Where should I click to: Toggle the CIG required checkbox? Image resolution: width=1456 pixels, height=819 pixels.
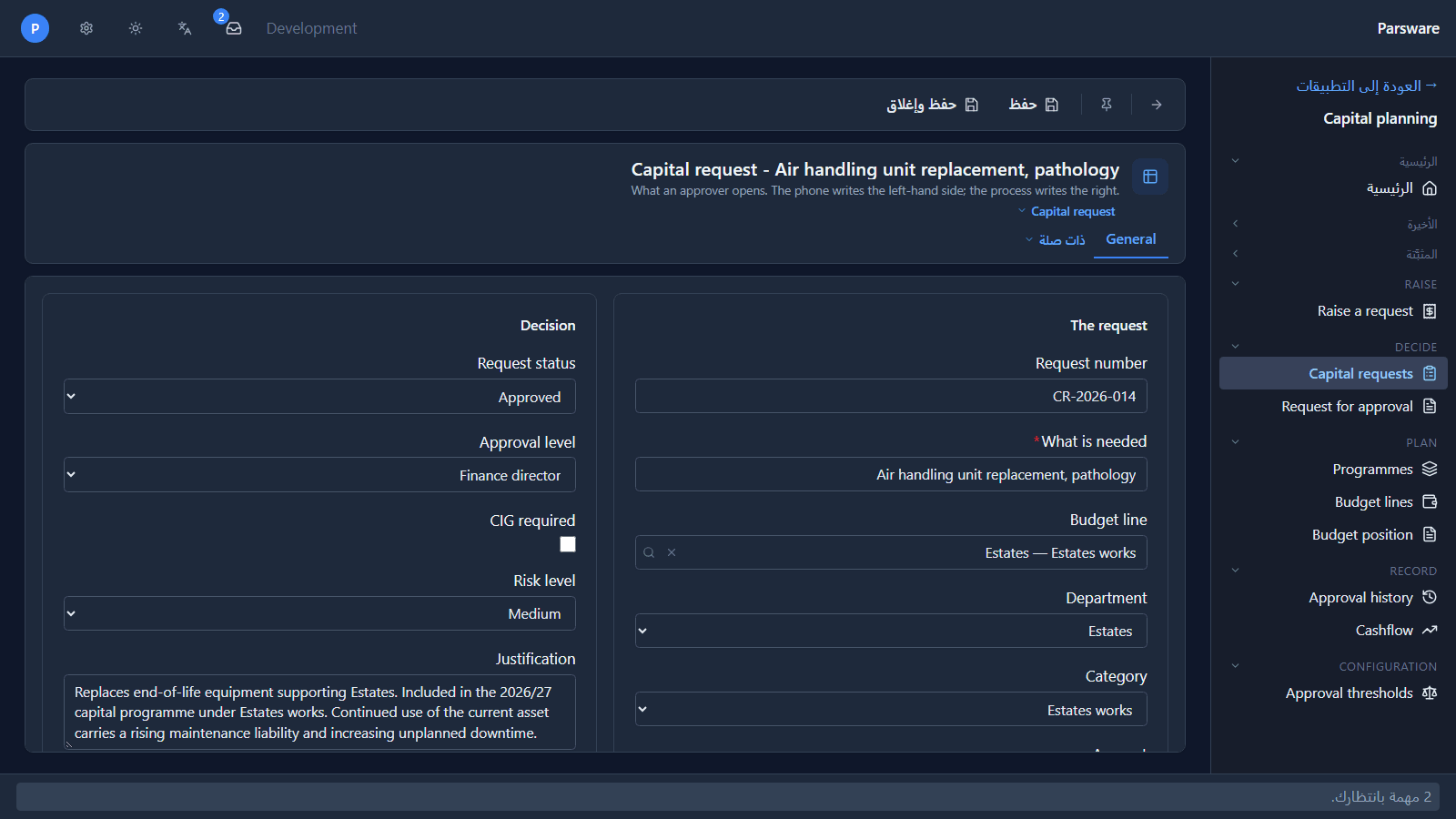pyautogui.click(x=568, y=544)
